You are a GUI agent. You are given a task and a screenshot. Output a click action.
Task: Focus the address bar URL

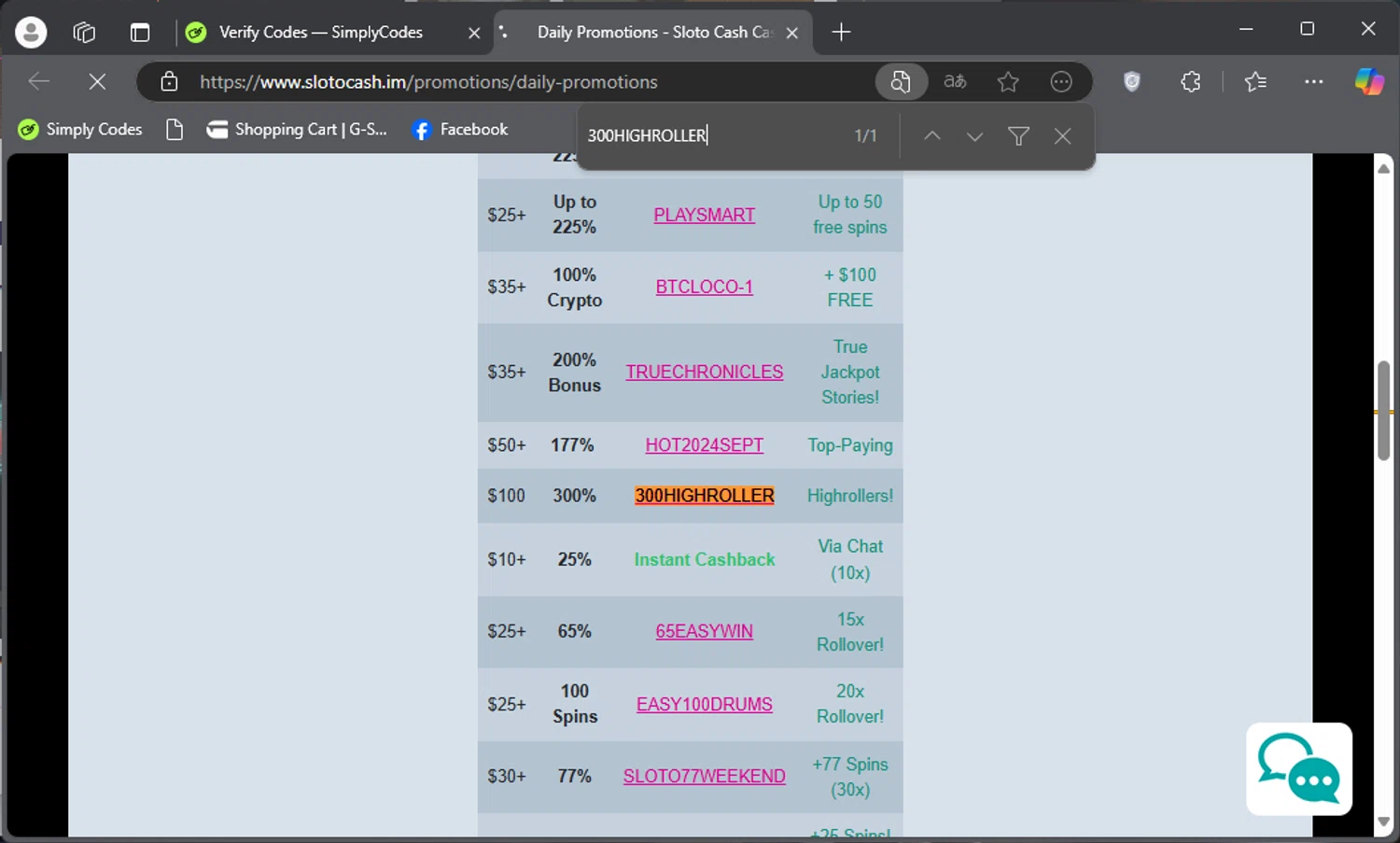click(428, 82)
